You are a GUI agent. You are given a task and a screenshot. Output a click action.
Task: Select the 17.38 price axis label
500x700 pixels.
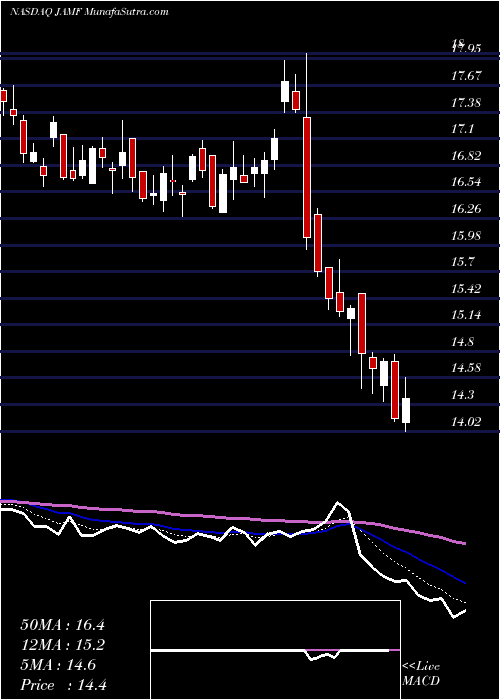[x=467, y=103]
